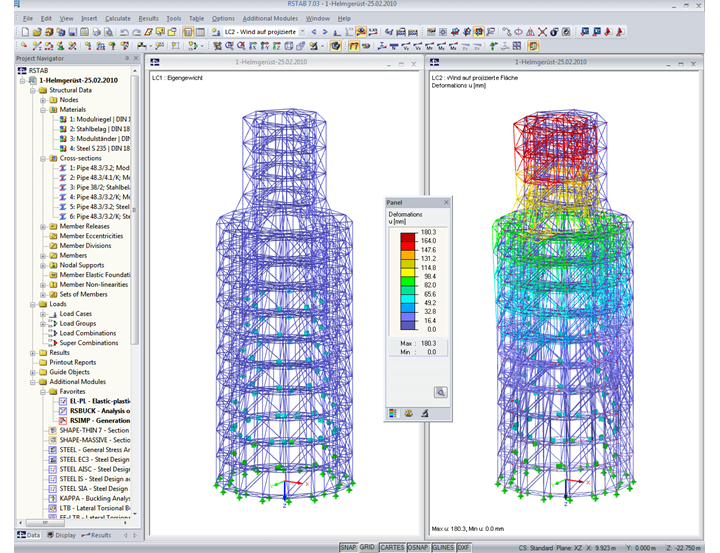The image size is (720, 553).
Task: Click the navigator horizontal scrollbar
Action: click(x=45, y=523)
